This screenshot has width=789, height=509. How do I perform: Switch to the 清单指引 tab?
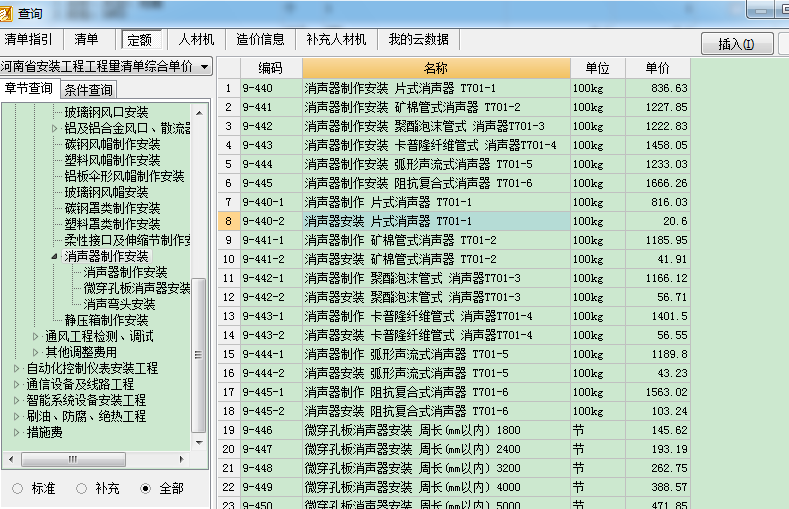pos(28,39)
